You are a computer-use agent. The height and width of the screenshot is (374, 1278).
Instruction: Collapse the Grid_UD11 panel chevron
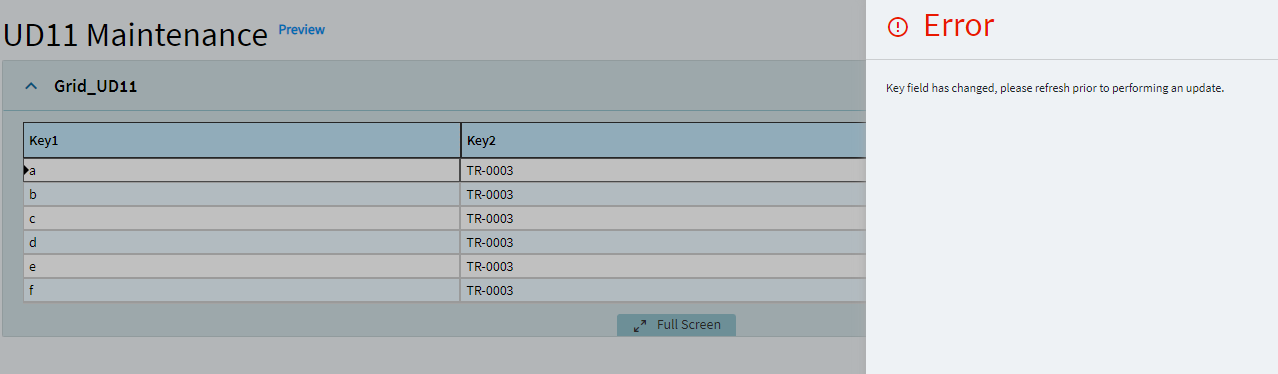(x=30, y=87)
